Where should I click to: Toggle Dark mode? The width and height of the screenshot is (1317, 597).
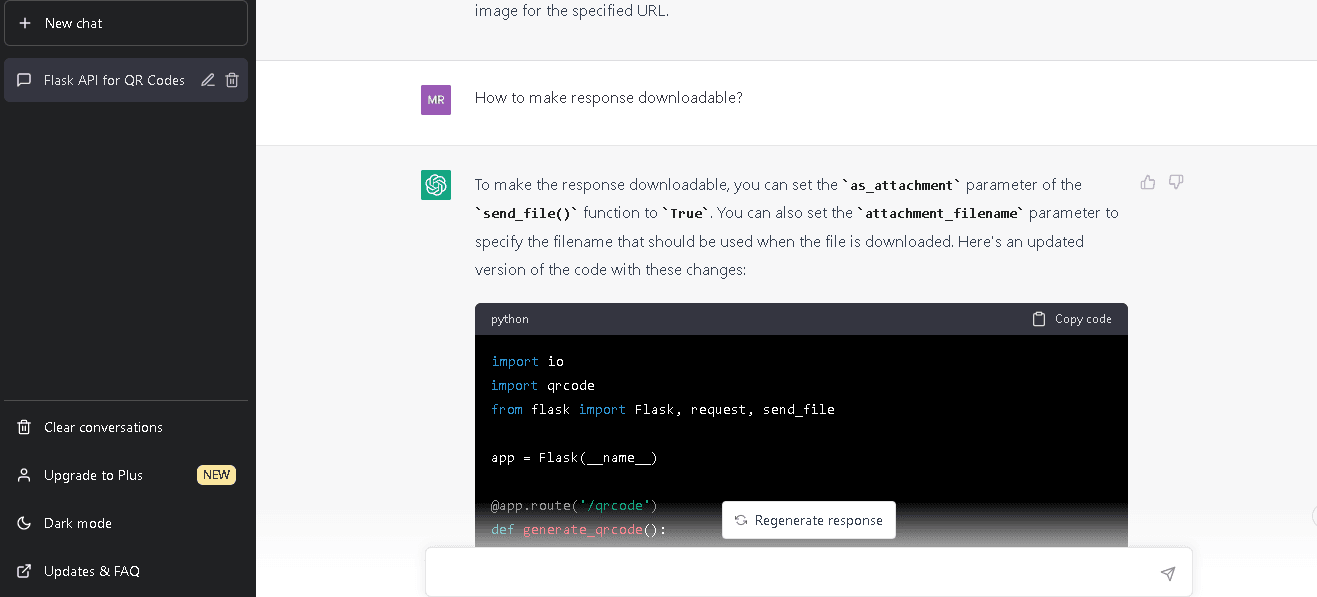click(x=126, y=523)
